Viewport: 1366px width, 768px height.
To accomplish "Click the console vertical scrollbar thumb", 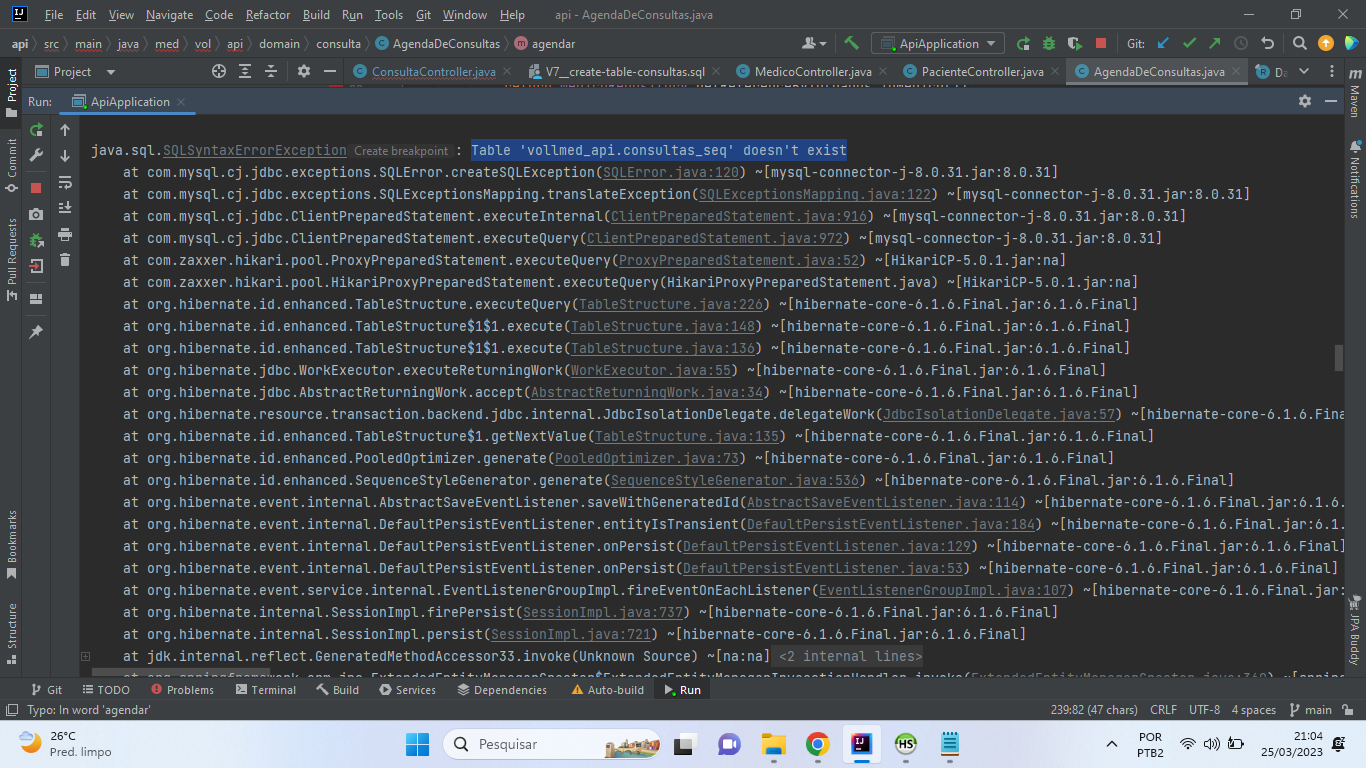I will point(1339,357).
